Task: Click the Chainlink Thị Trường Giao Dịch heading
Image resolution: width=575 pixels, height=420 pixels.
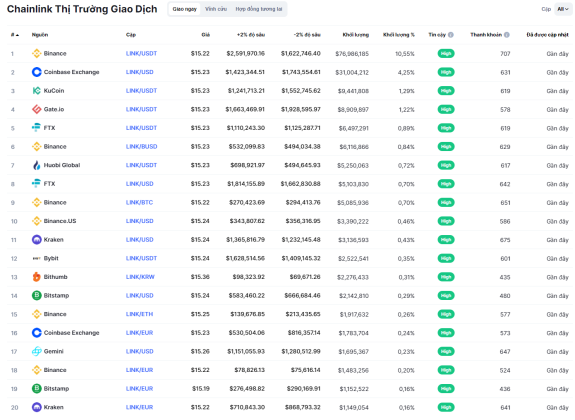Action: click(x=82, y=9)
